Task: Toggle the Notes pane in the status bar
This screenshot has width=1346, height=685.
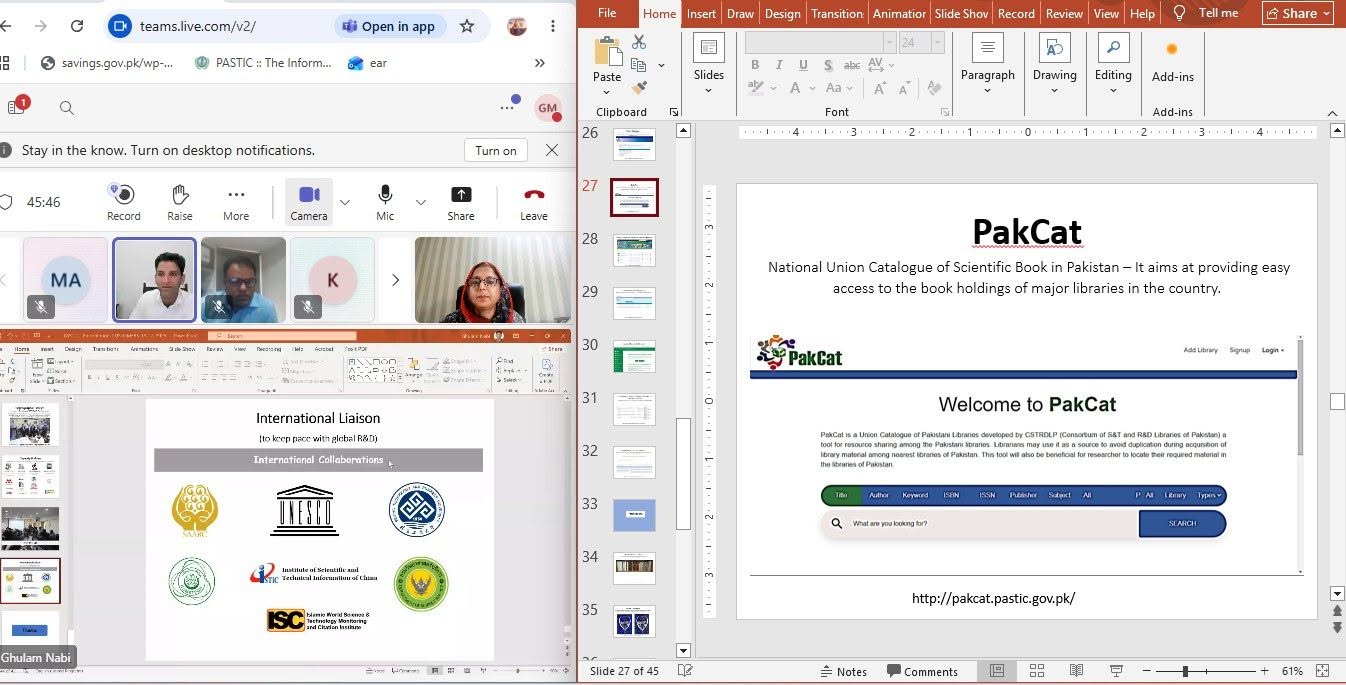Action: pyautogui.click(x=843, y=671)
